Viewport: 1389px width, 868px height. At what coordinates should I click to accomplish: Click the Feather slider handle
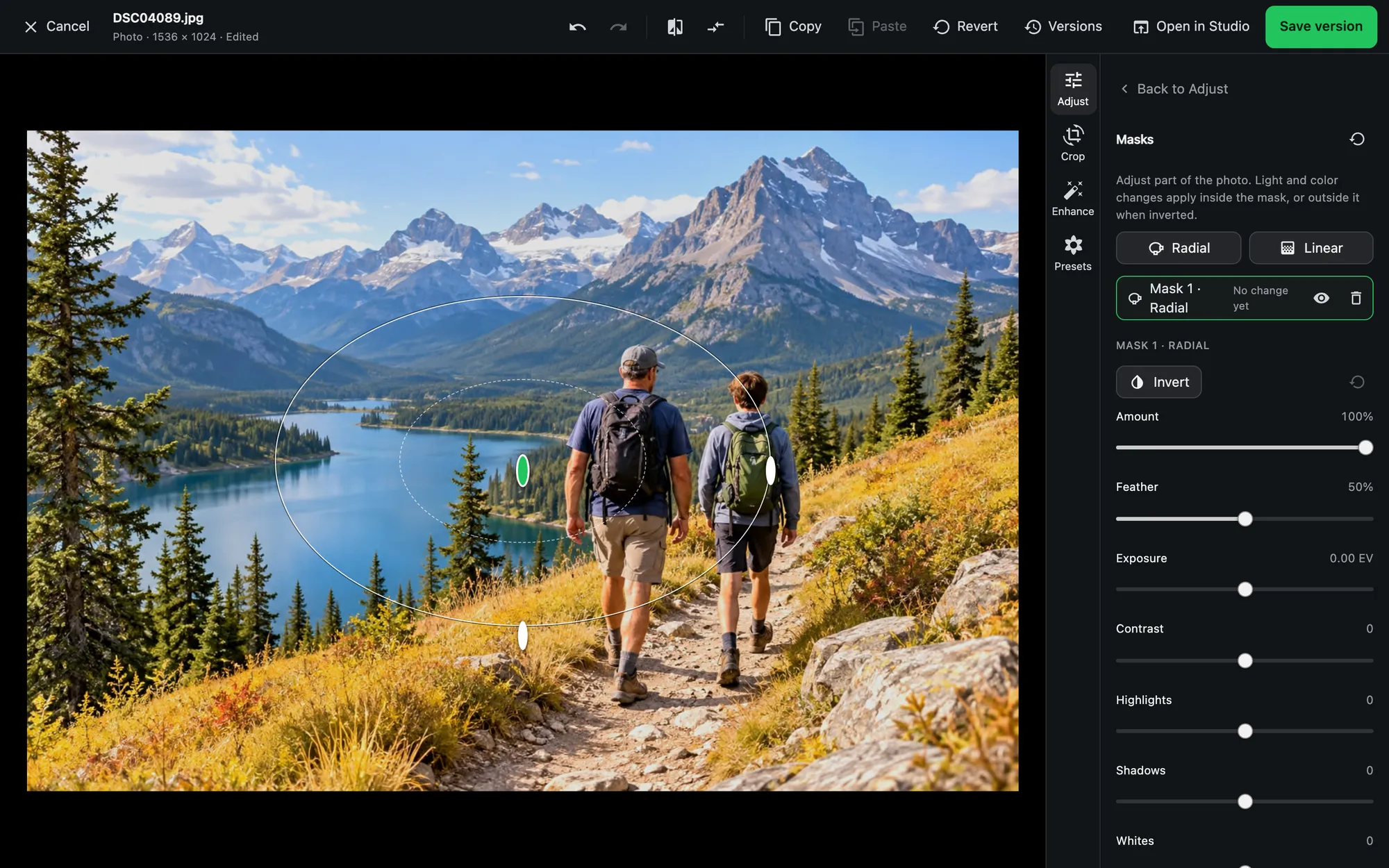[x=1245, y=519]
